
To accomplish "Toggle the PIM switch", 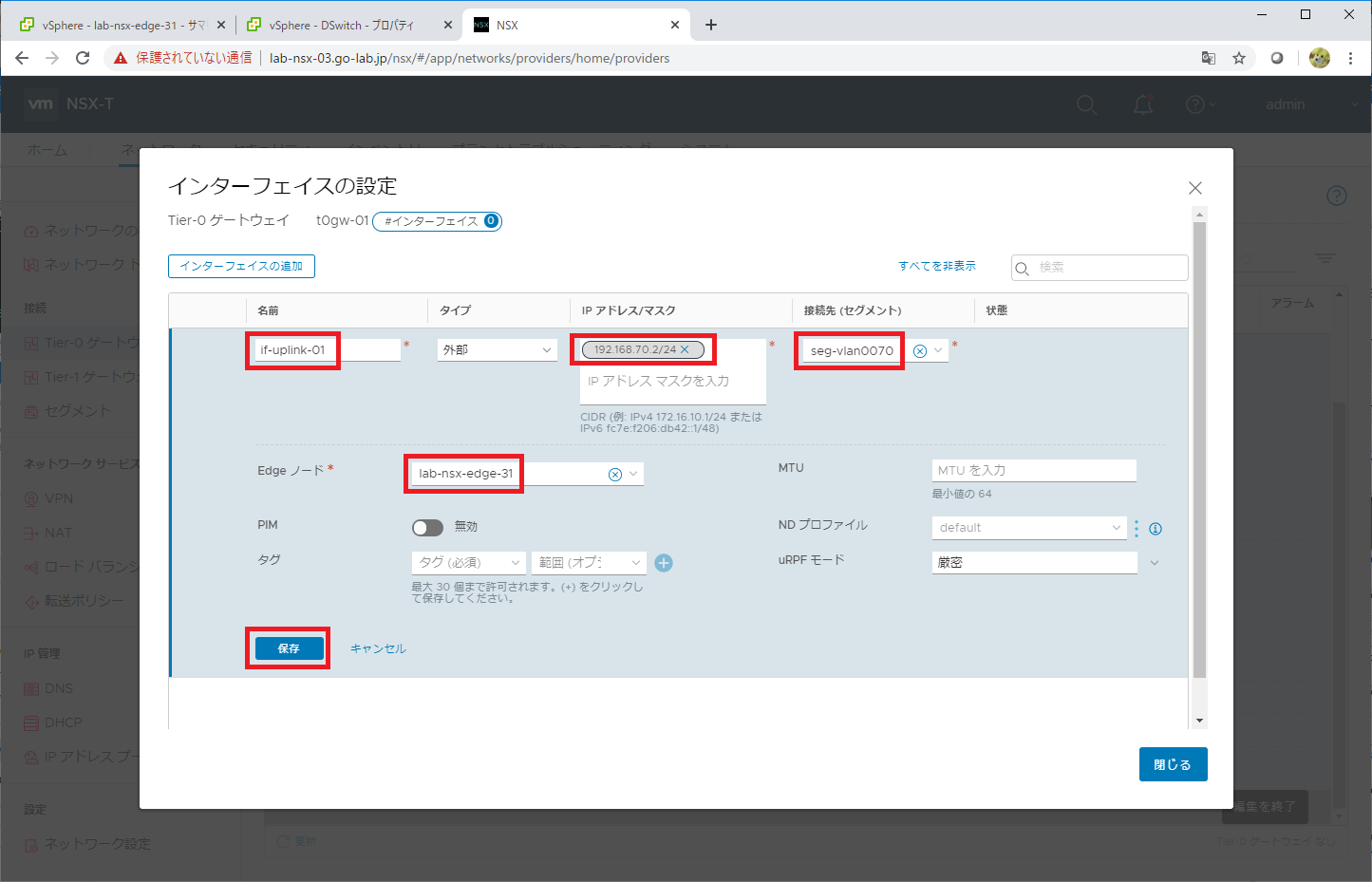I will pos(427,527).
